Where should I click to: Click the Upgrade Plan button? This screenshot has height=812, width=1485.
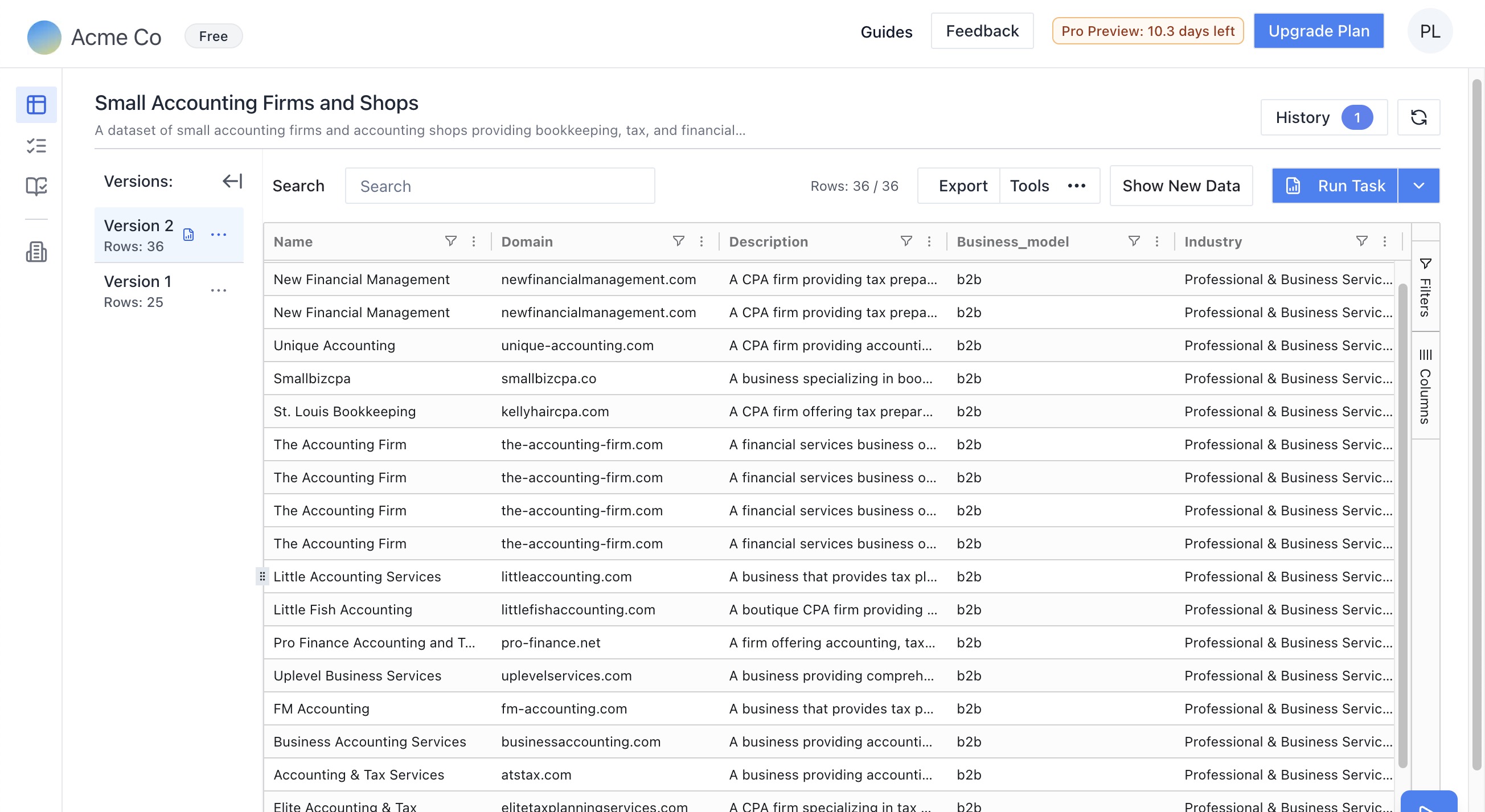(1318, 31)
